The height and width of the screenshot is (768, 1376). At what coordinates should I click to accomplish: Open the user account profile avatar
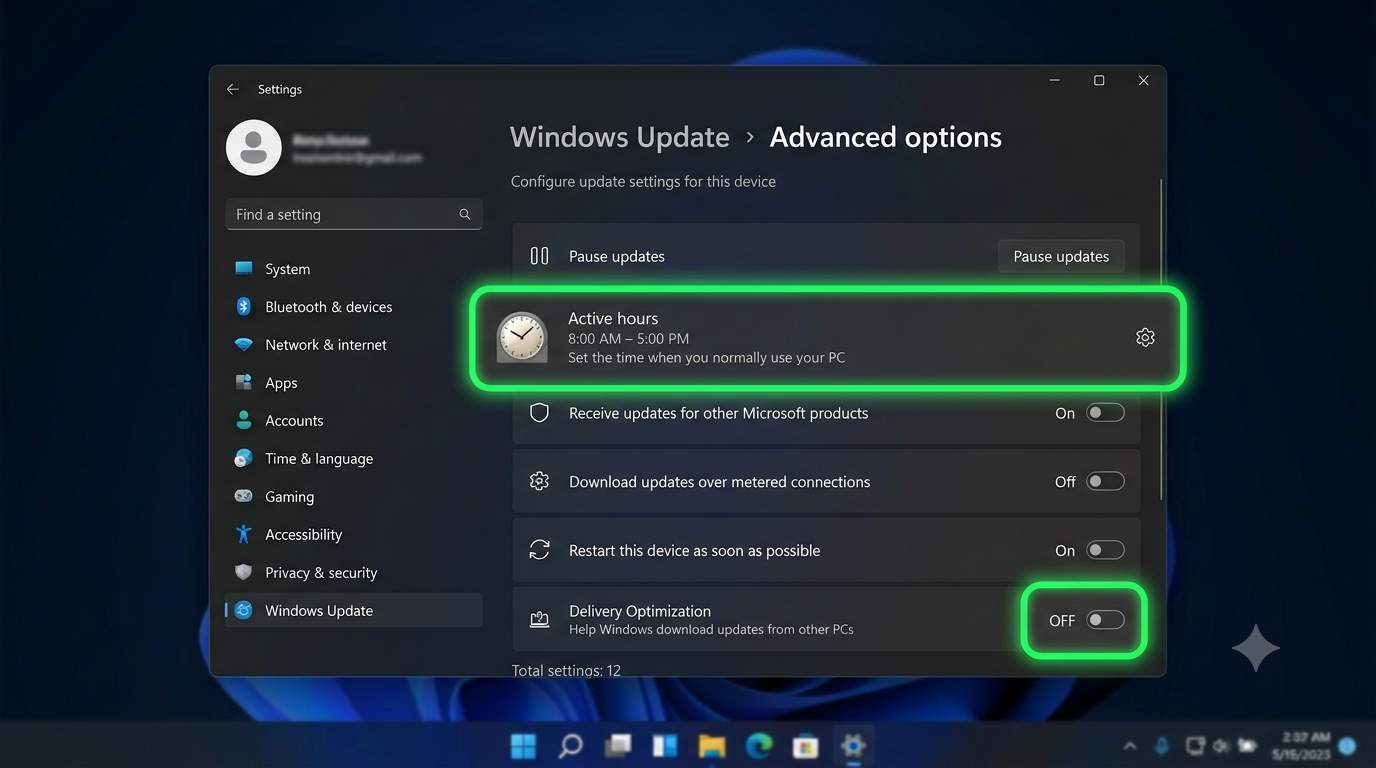click(x=254, y=148)
